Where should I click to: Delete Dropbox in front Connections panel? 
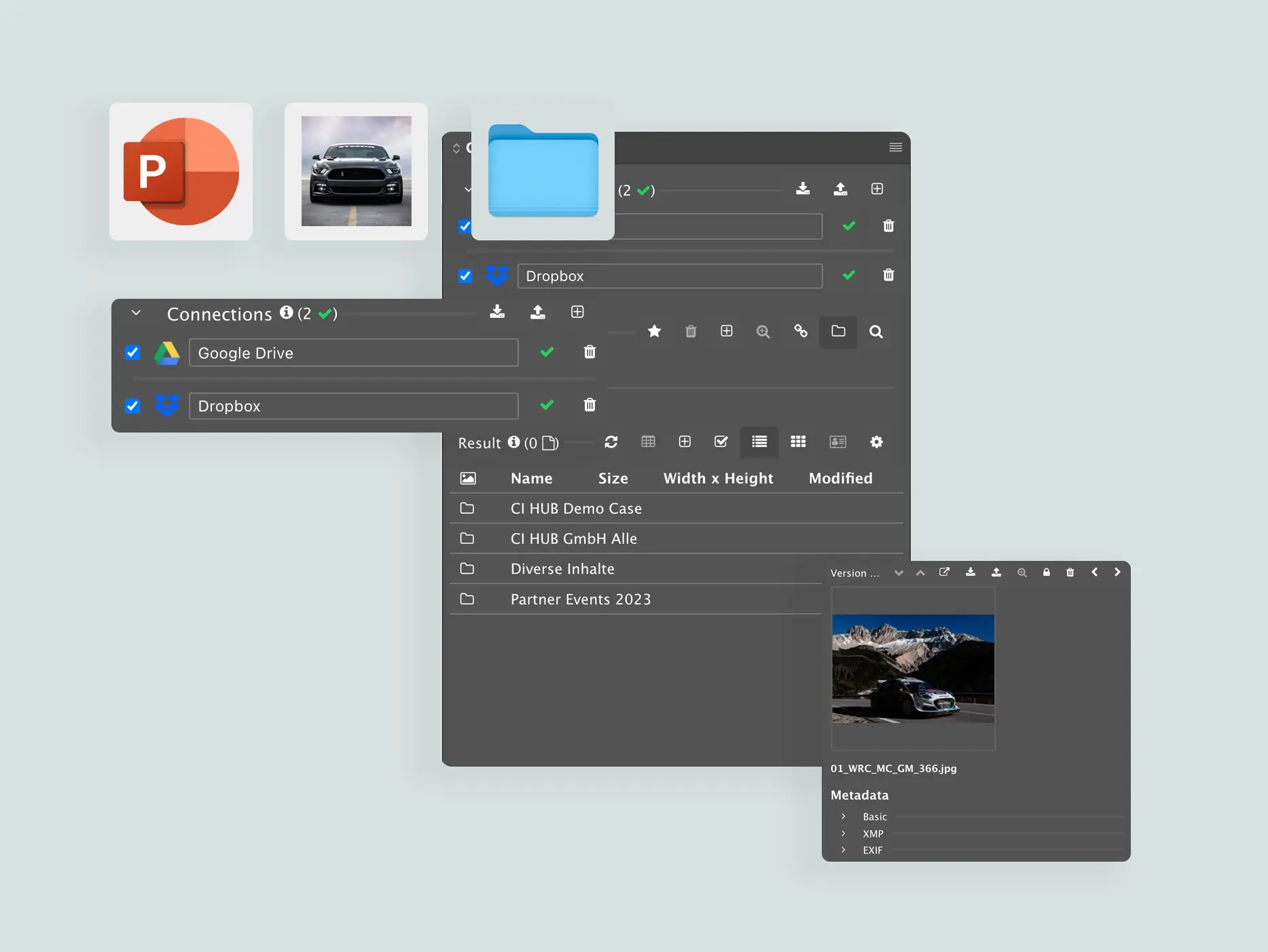pos(590,405)
